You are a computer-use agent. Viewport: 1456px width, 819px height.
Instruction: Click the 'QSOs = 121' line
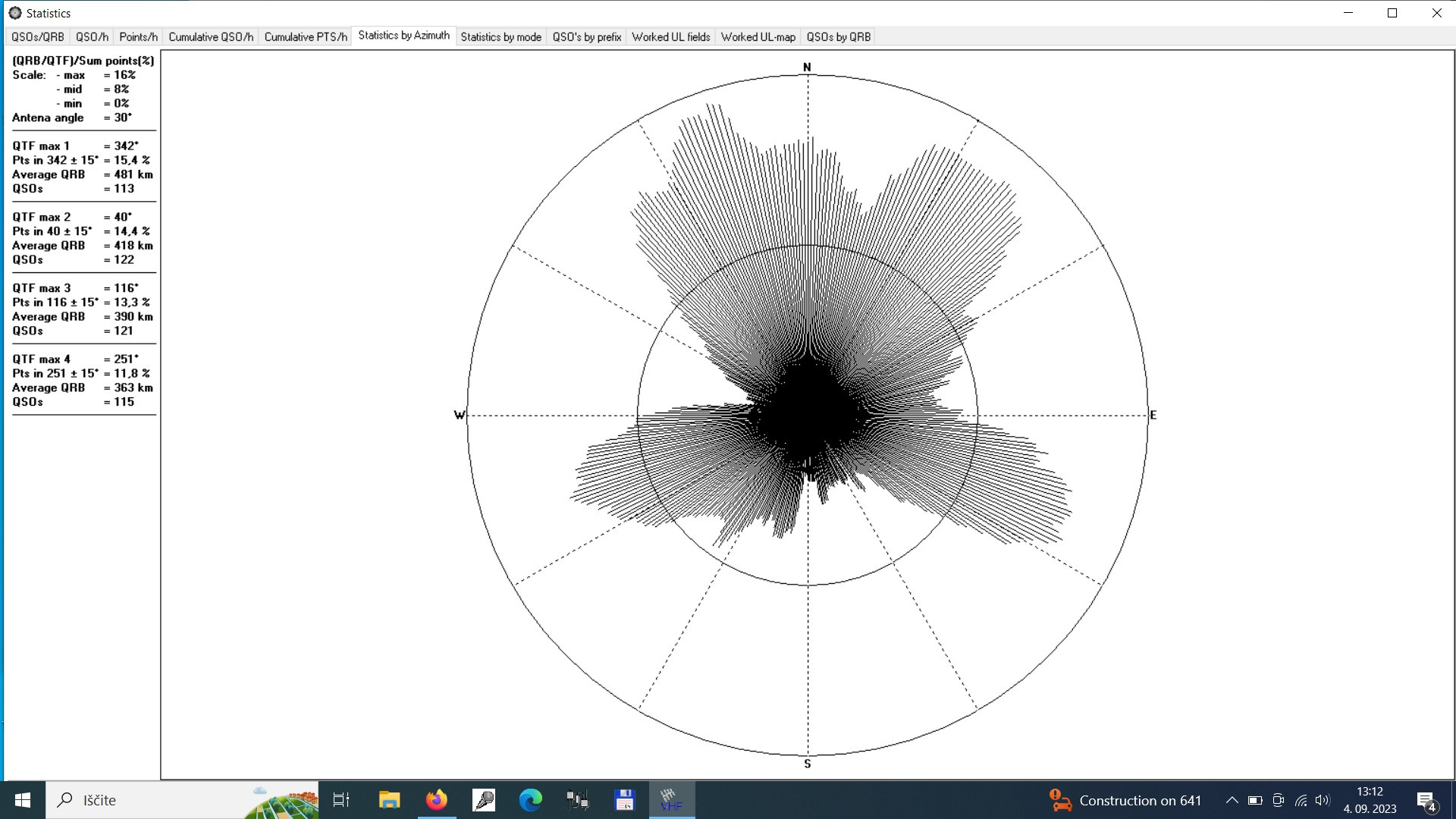coord(73,331)
